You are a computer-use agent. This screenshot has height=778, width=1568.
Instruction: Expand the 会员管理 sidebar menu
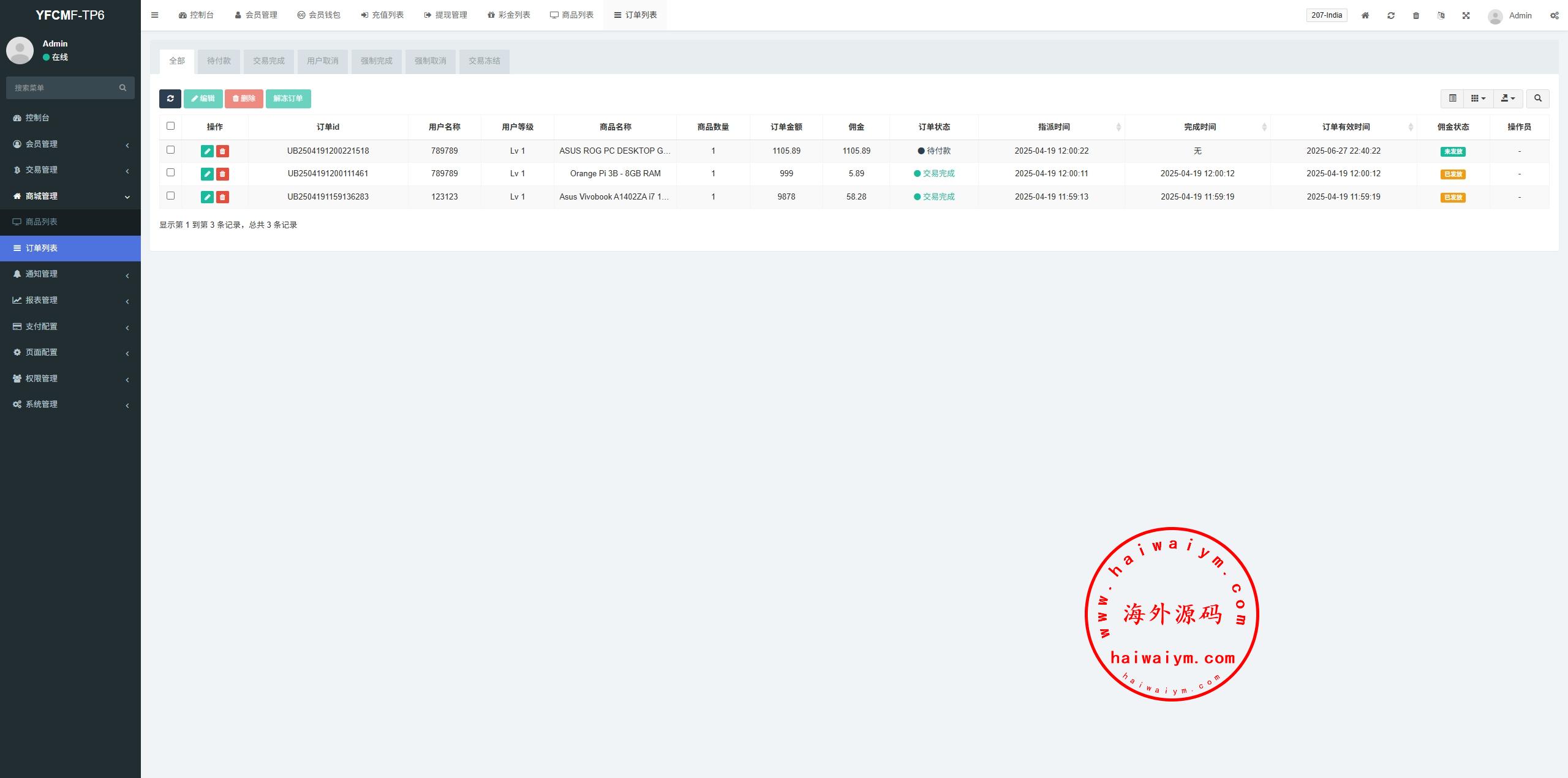click(x=70, y=144)
